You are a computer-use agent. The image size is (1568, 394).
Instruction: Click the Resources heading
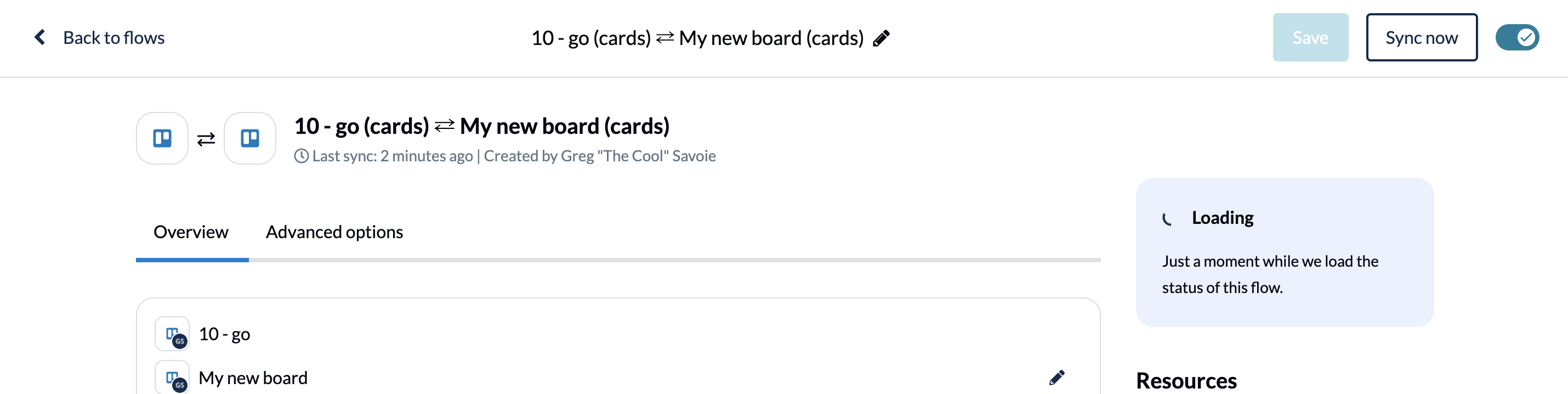[x=1186, y=381]
